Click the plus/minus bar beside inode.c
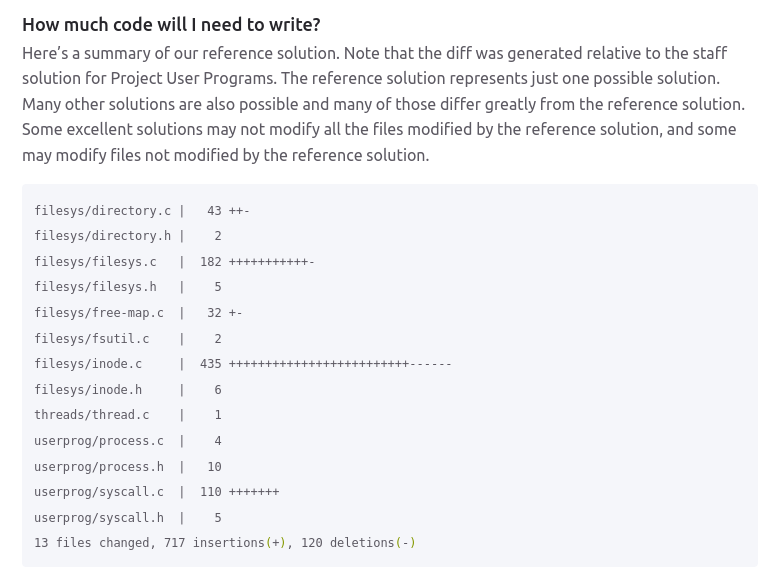Viewport: 777px width, 583px height. (x=340, y=364)
